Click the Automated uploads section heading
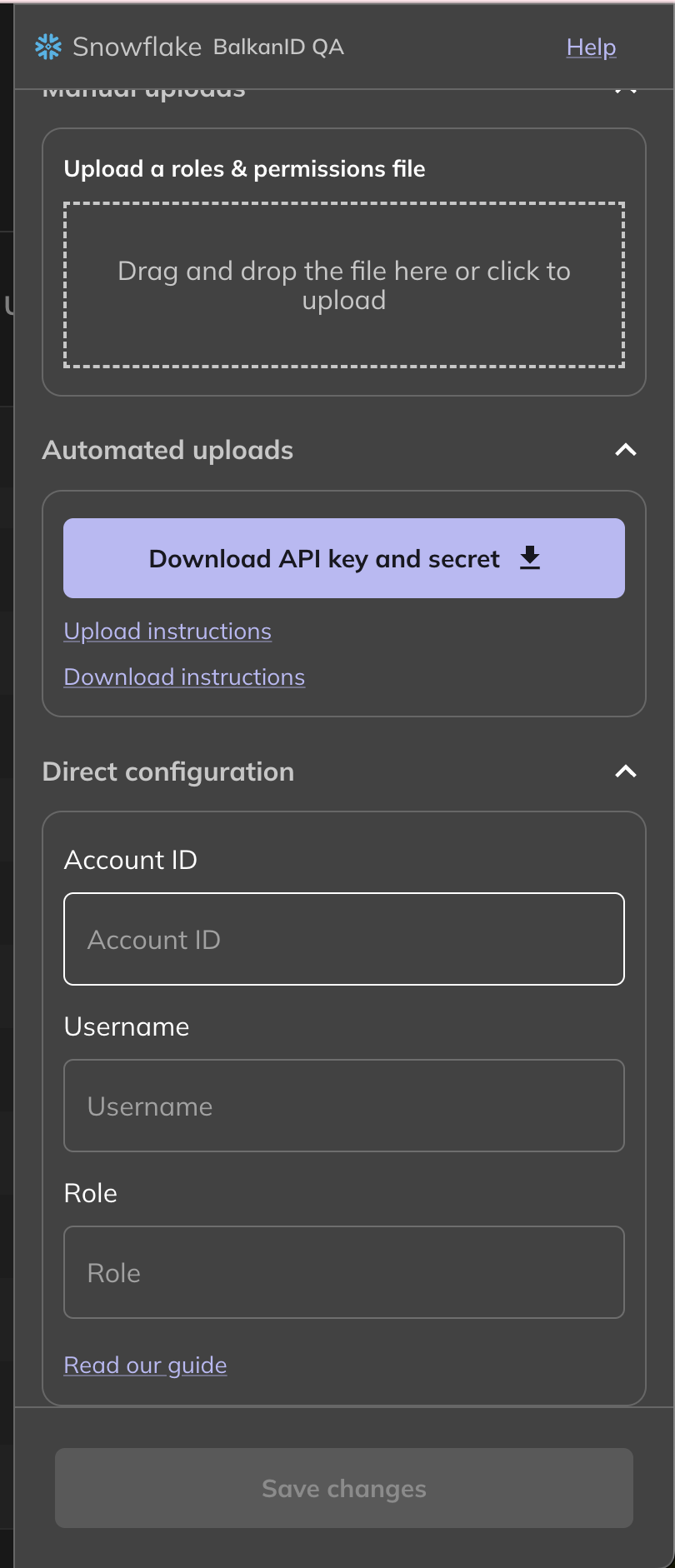Viewport: 675px width, 1568px height. pyautogui.click(x=167, y=450)
